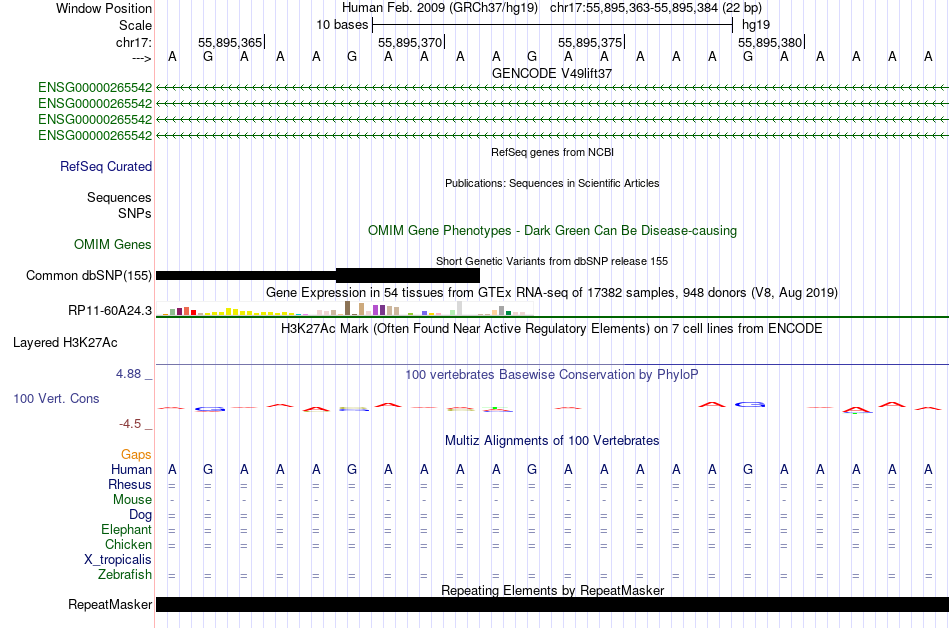The width and height of the screenshot is (950, 628).
Task: Open Repeating Elements by RepeatMasker title
Action: point(552,590)
